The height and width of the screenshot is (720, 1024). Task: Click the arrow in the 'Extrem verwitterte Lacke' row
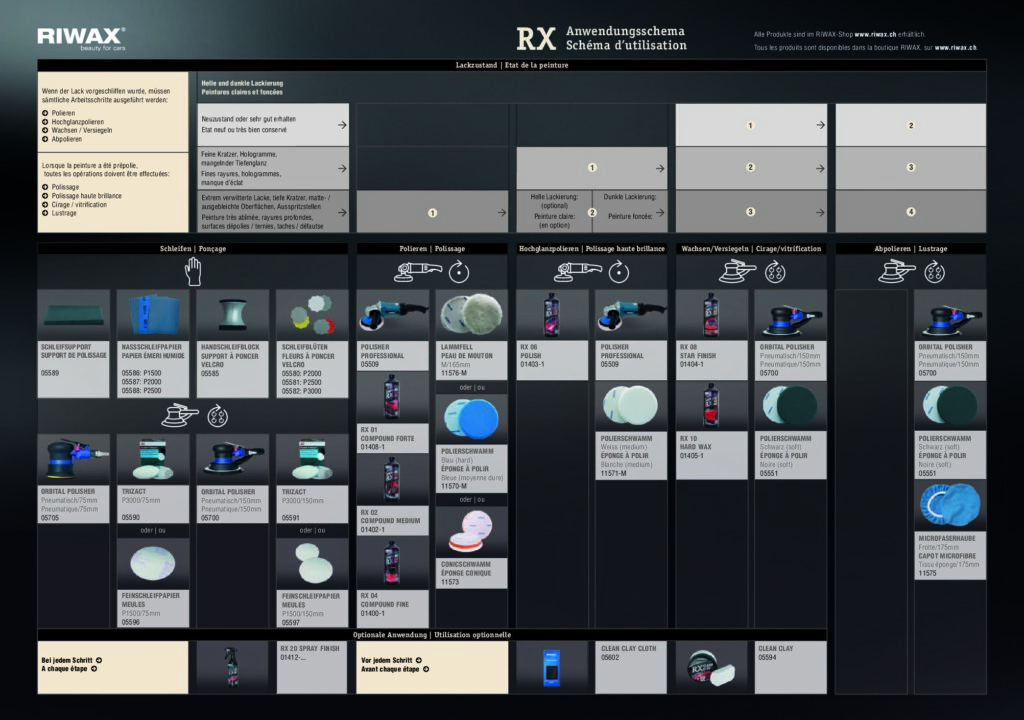click(x=342, y=212)
